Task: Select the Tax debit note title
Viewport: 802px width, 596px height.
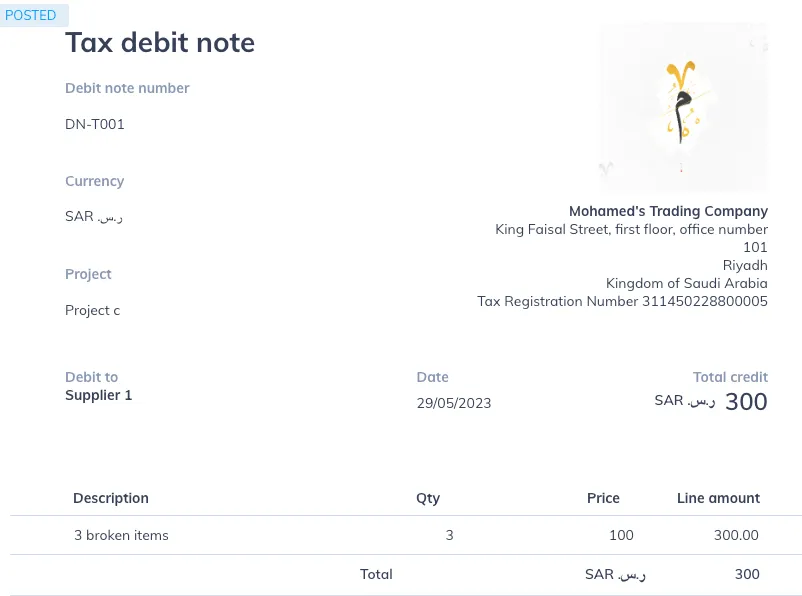Action: pos(160,43)
